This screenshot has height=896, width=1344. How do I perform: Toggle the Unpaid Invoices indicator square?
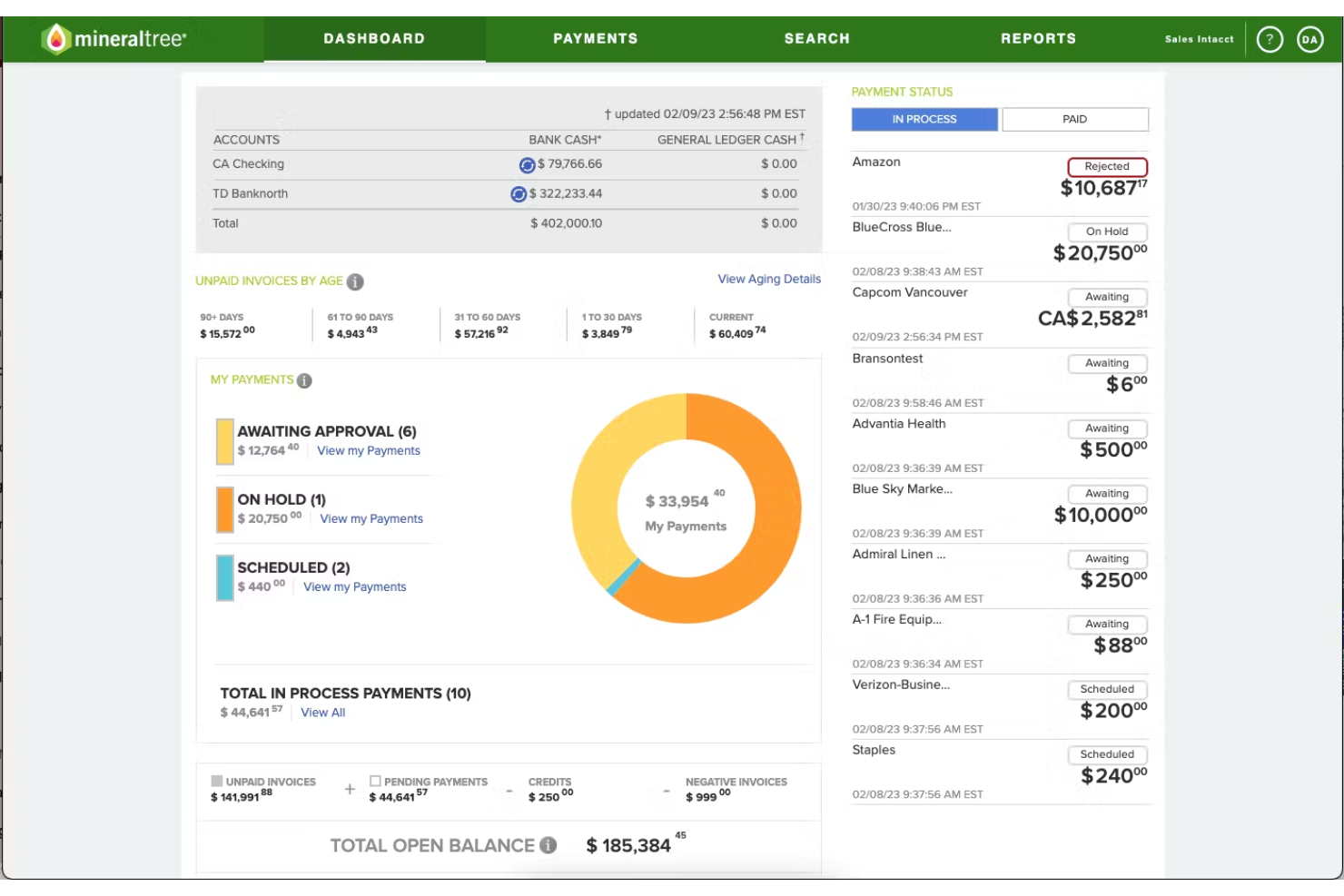[216, 780]
